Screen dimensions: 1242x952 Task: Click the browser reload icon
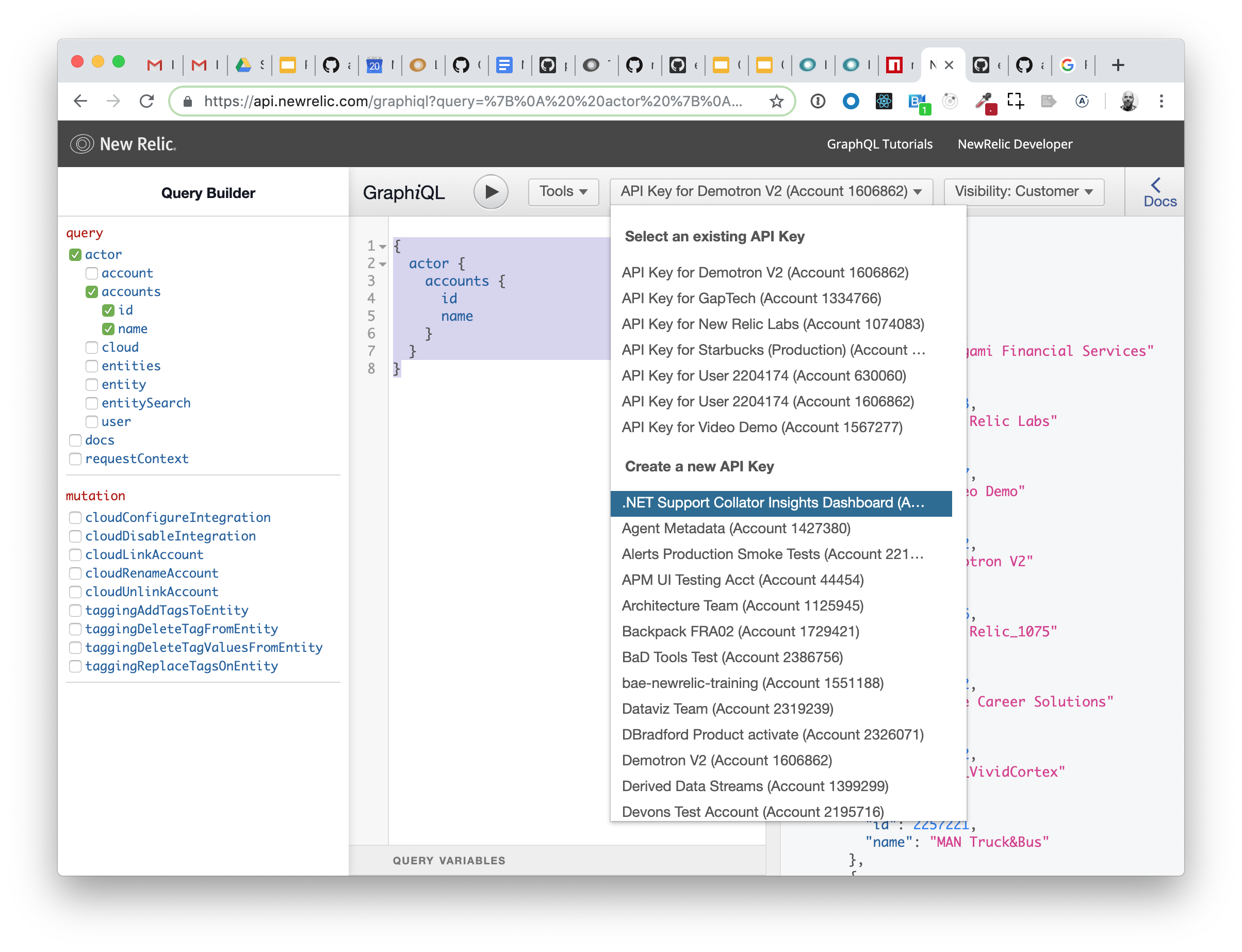click(147, 102)
